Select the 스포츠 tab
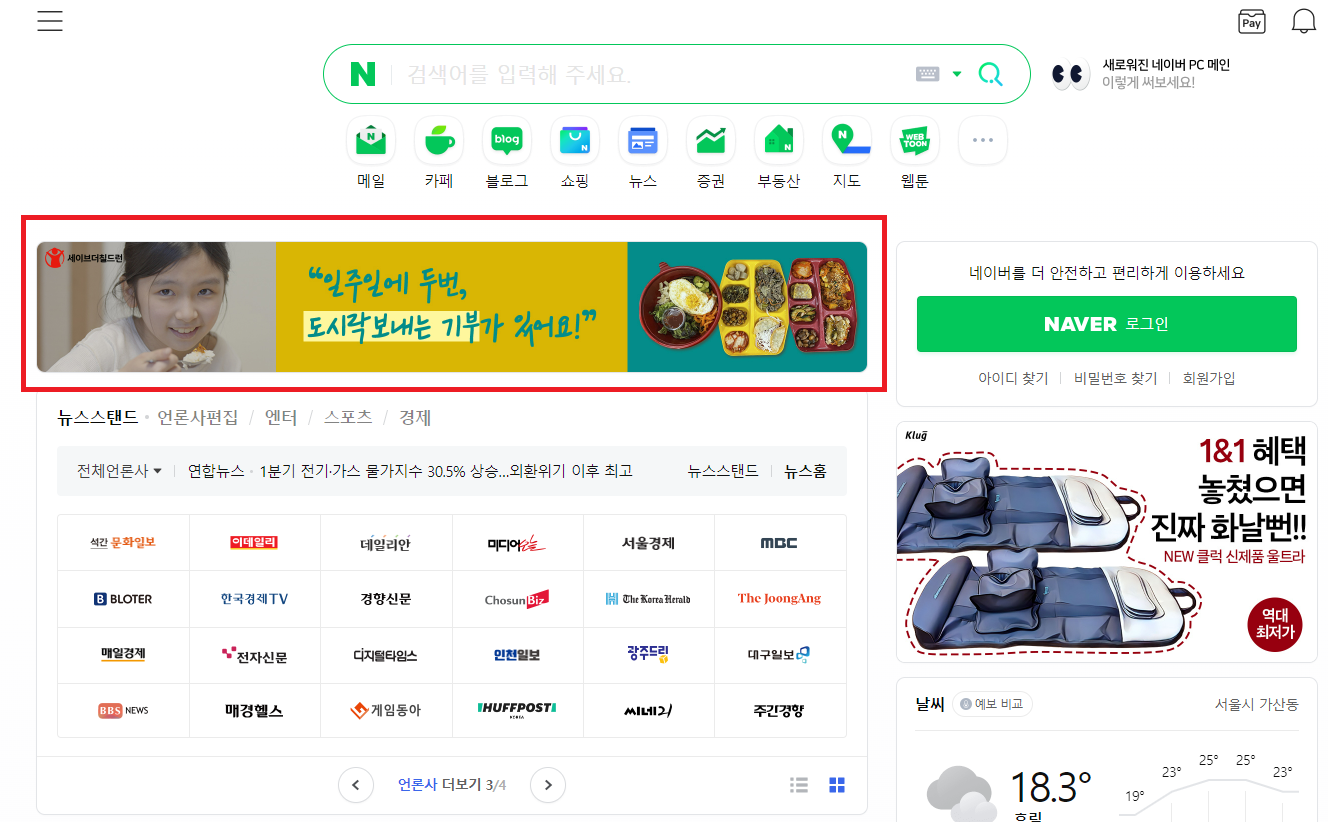 [348, 418]
